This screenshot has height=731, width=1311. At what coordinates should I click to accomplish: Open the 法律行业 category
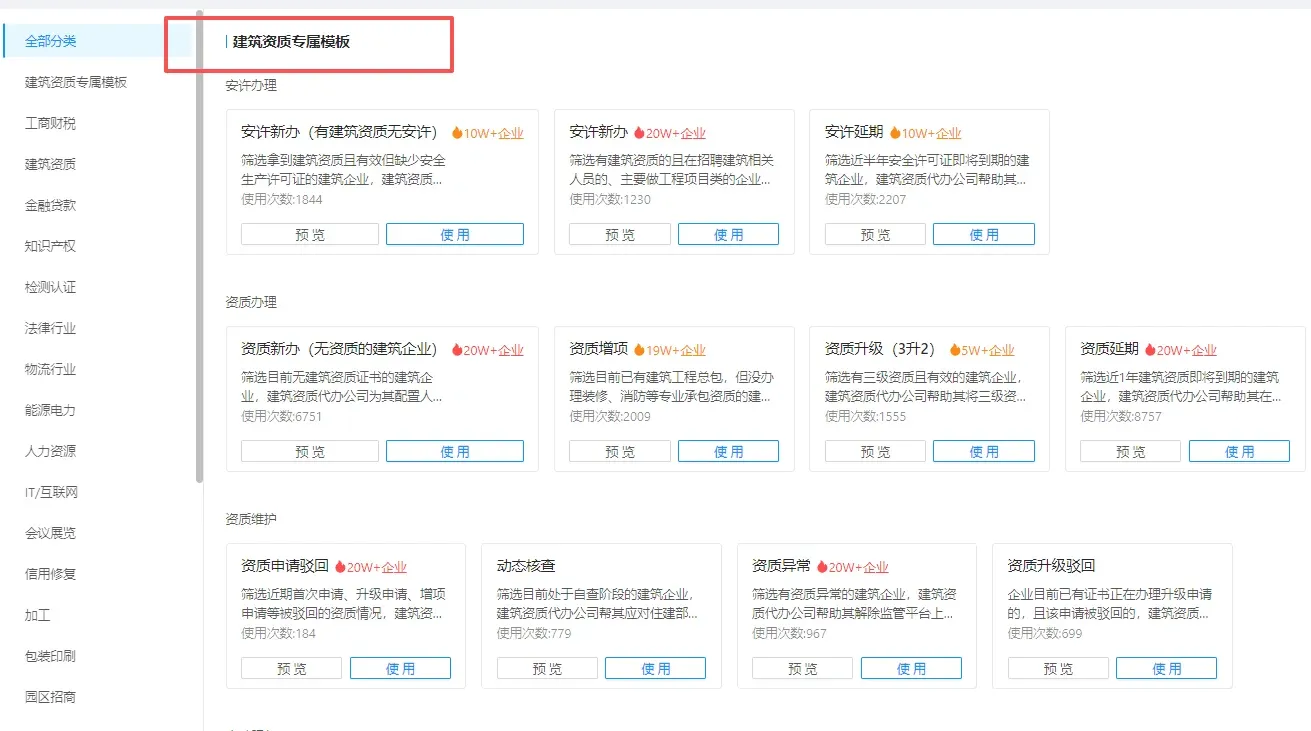(x=50, y=328)
